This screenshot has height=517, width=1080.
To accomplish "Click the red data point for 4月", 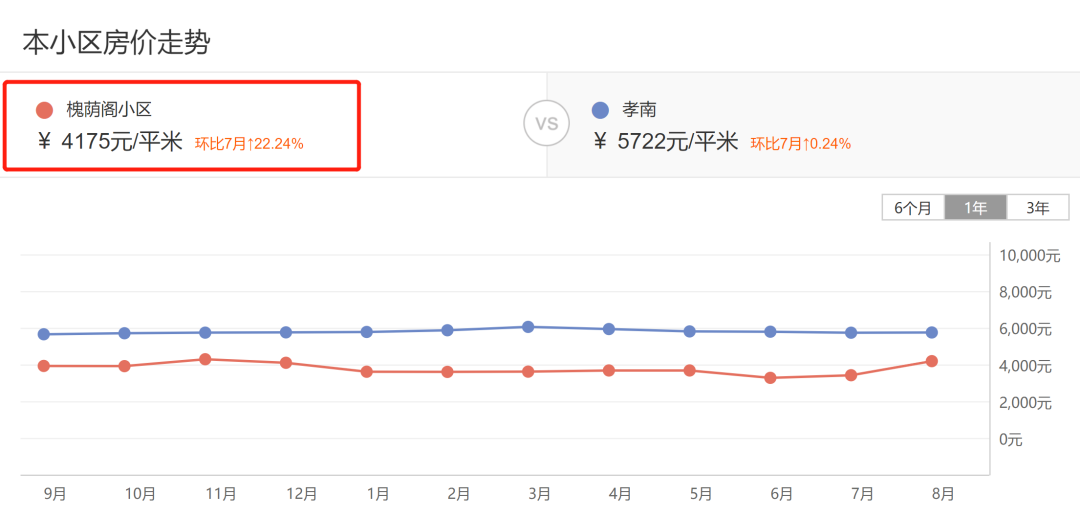I will coord(608,371).
